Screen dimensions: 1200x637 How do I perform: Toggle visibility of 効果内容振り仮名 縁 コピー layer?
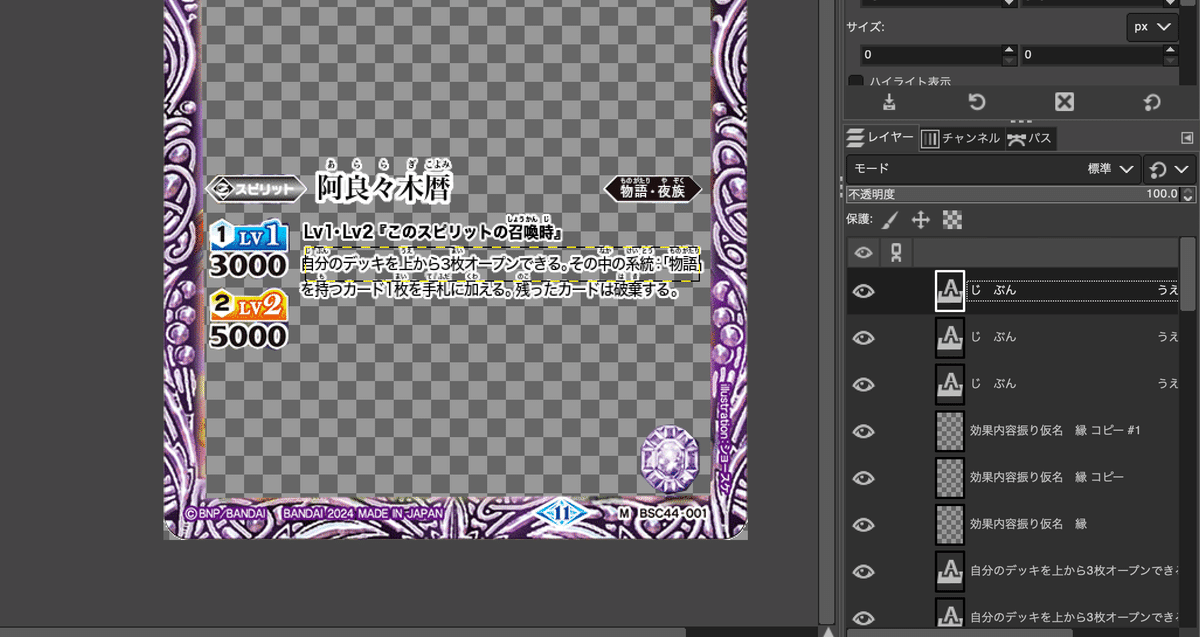click(x=863, y=477)
